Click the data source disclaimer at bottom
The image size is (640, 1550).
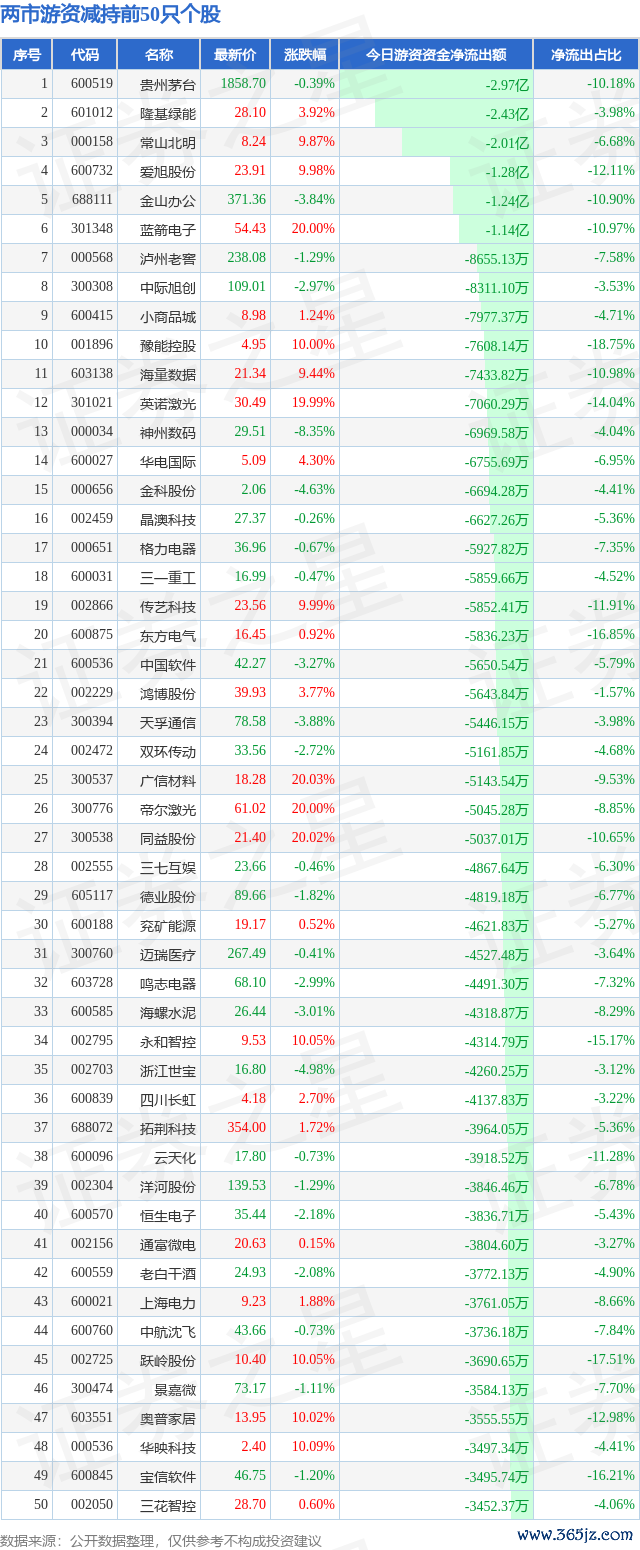[x=161, y=1541]
